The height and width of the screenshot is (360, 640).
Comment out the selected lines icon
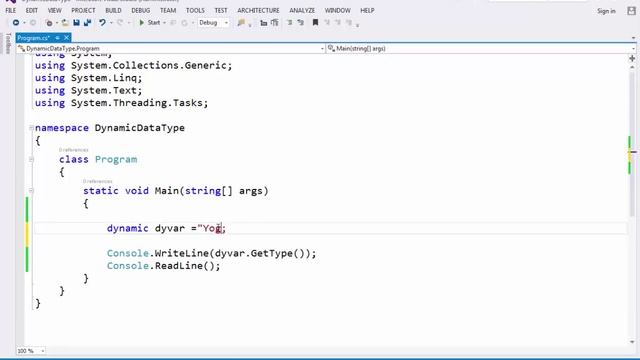[289, 23]
